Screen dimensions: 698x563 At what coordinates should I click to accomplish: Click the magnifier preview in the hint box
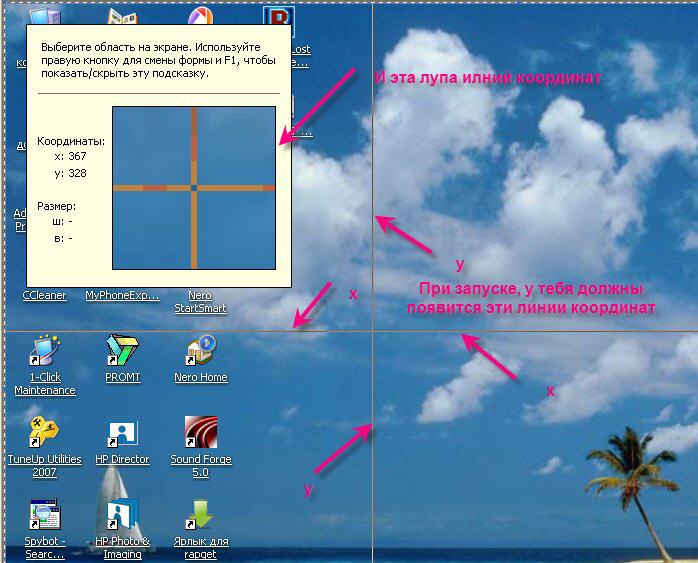click(194, 188)
